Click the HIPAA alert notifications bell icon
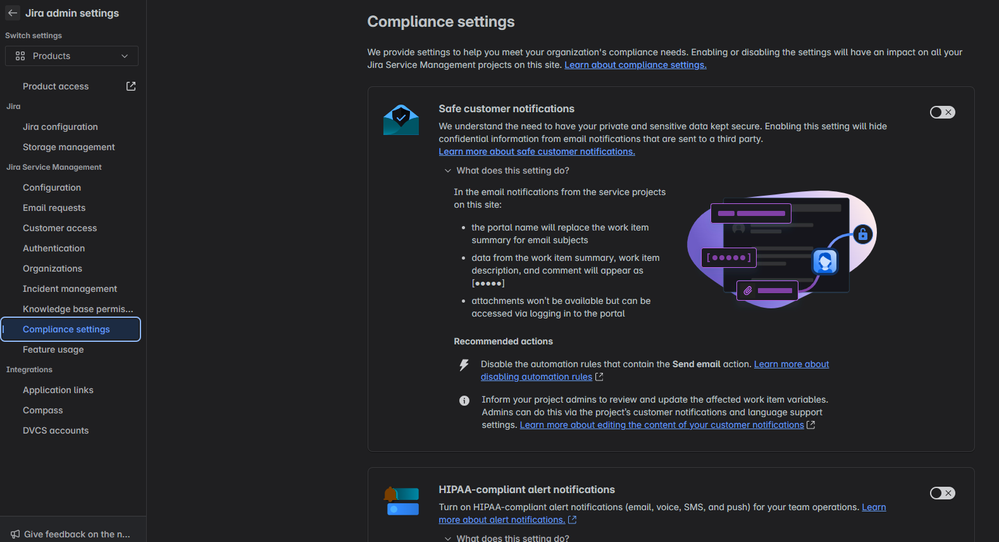 point(401,501)
